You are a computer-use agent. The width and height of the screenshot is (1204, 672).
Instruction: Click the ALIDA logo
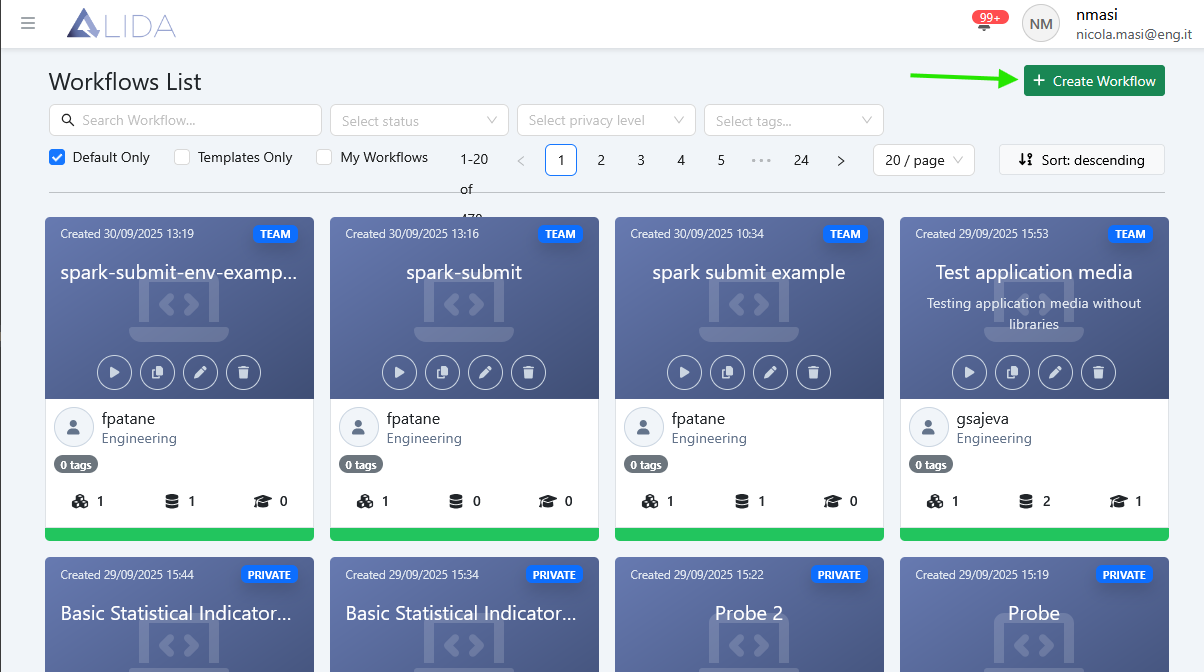(121, 24)
